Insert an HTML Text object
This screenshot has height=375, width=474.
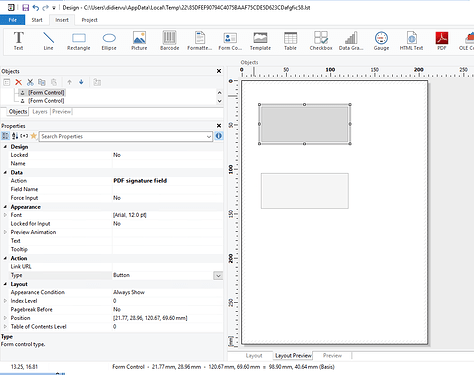coord(411,41)
